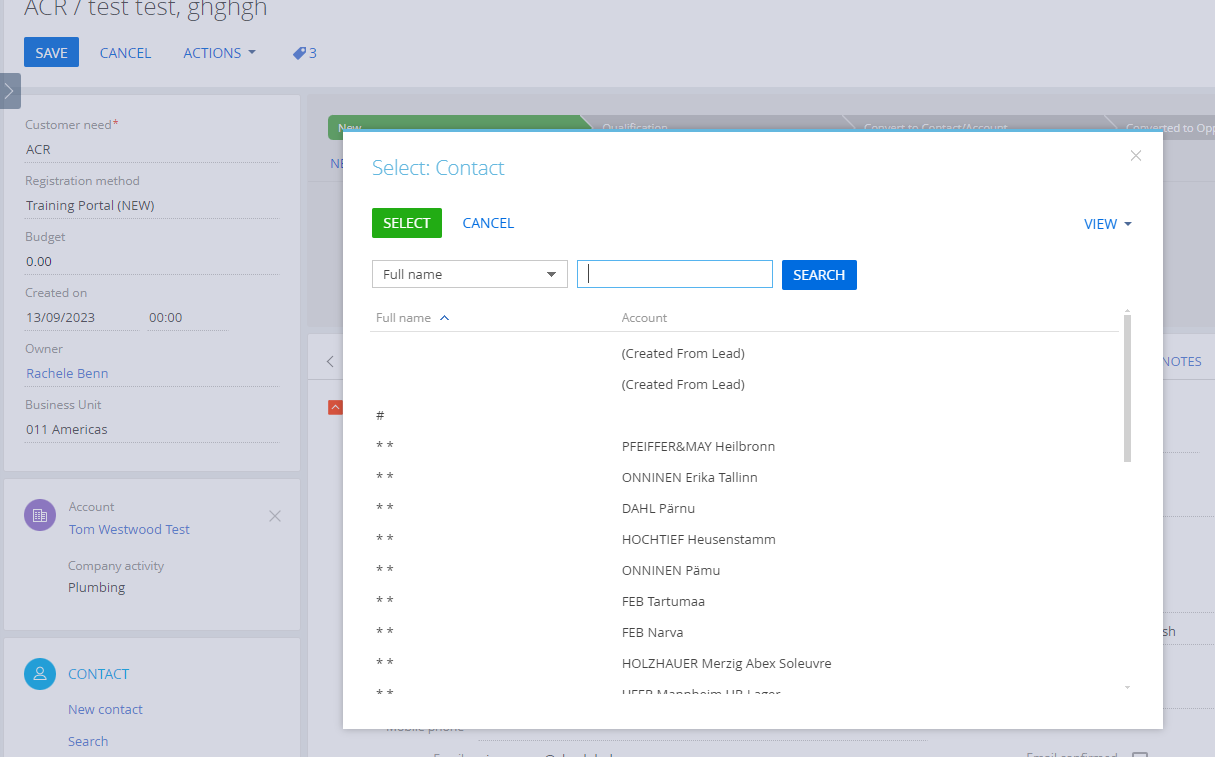This screenshot has width=1215, height=757.
Task: Select row FEB Narva
Action: click(x=744, y=632)
